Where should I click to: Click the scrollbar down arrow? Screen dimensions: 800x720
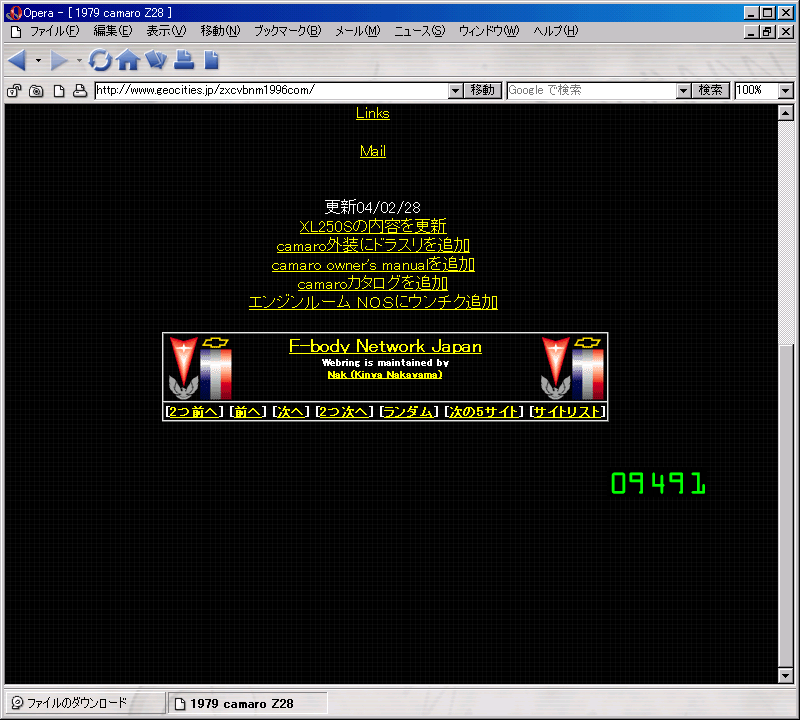786,676
